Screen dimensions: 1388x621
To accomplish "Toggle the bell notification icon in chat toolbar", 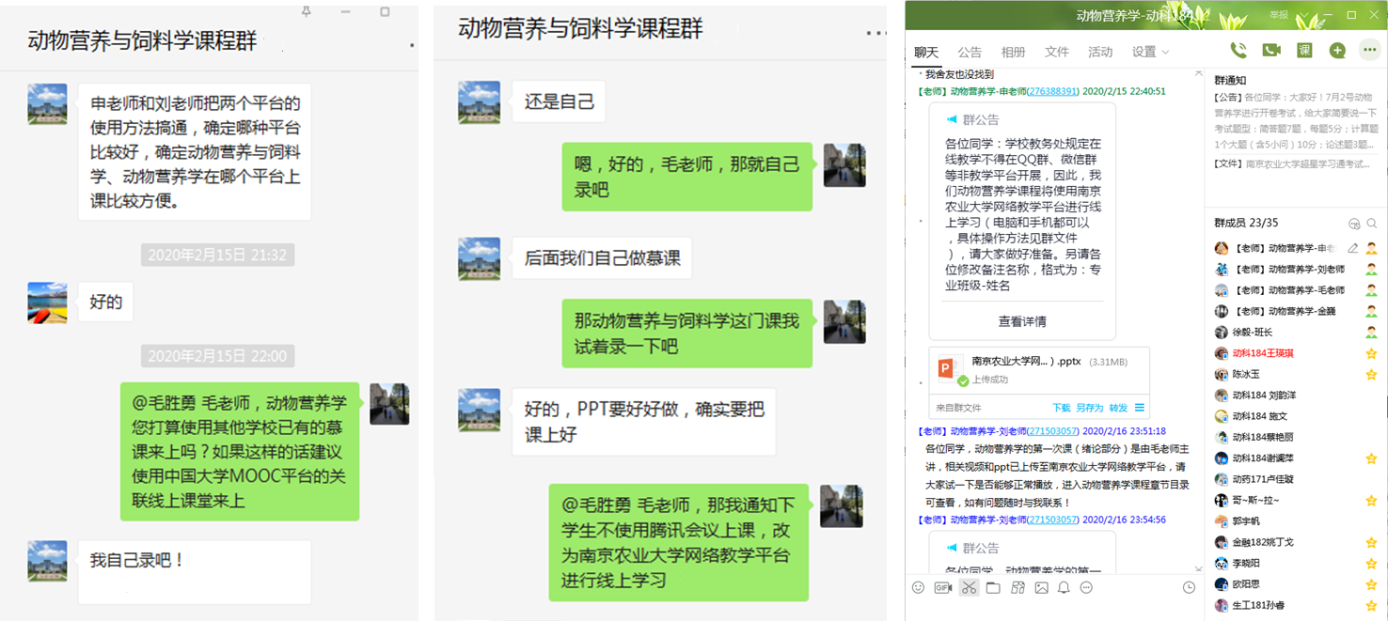I will point(1064,588).
